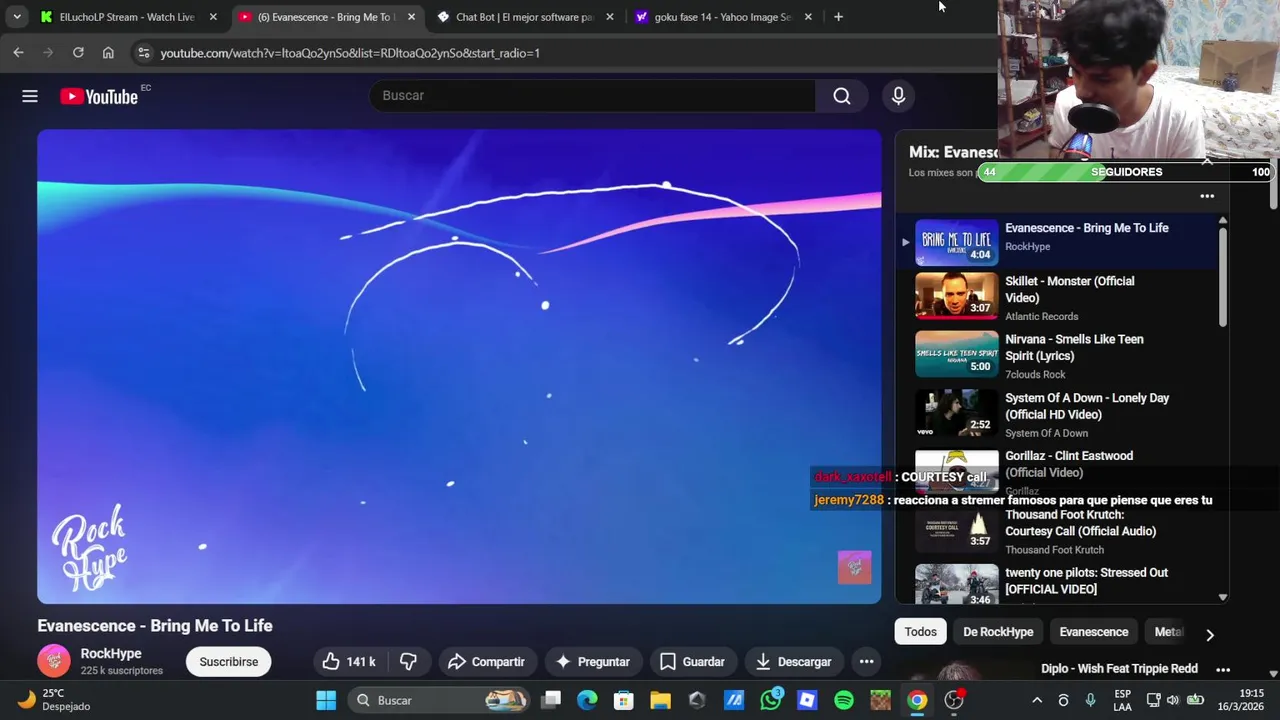
Task: Open the OBS Studio taskbar icon
Action: click(954, 700)
